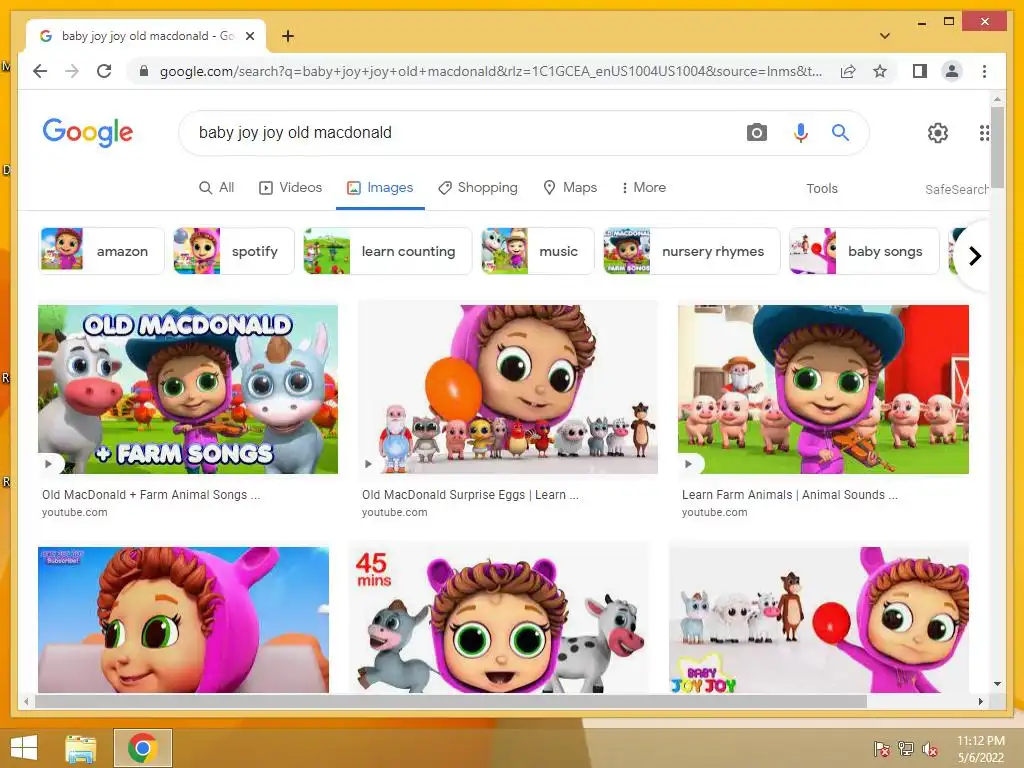This screenshot has height=768, width=1024.
Task: Open the tab search chevron
Action: (884, 36)
